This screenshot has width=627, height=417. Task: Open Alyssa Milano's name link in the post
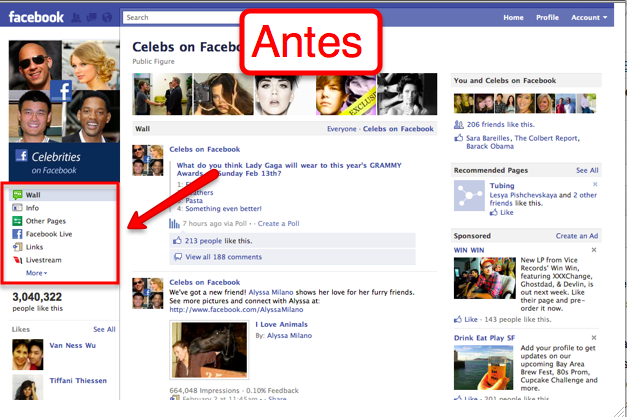pyautogui.click(x=271, y=292)
